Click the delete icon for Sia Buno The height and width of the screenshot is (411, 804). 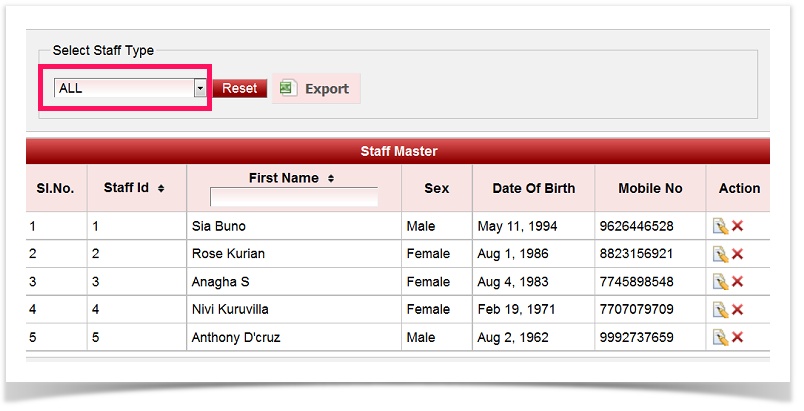coord(737,227)
